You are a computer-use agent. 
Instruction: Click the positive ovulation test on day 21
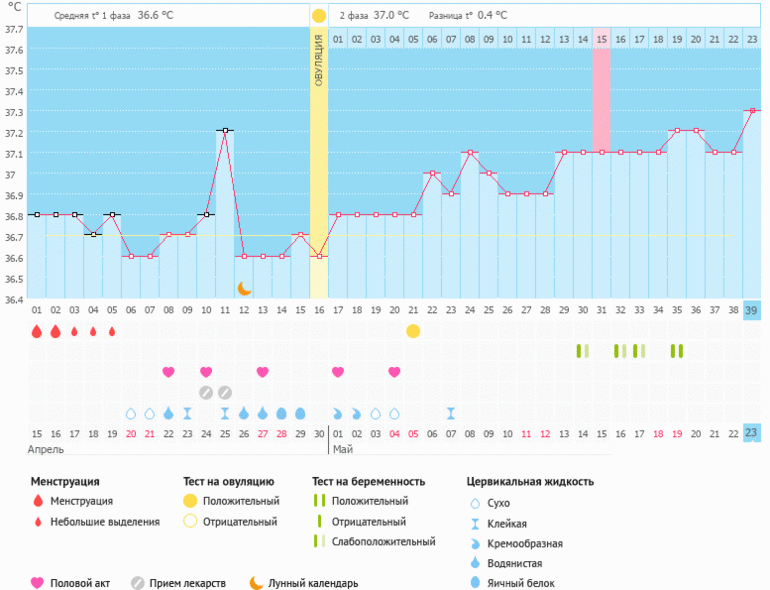413,331
